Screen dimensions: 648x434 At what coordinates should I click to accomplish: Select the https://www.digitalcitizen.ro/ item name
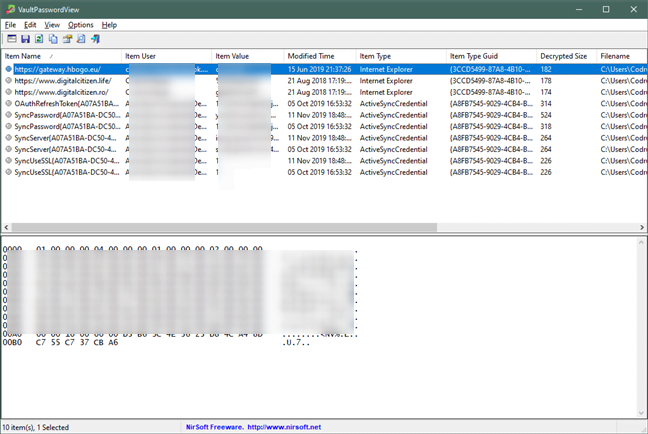pyautogui.click(x=62, y=92)
